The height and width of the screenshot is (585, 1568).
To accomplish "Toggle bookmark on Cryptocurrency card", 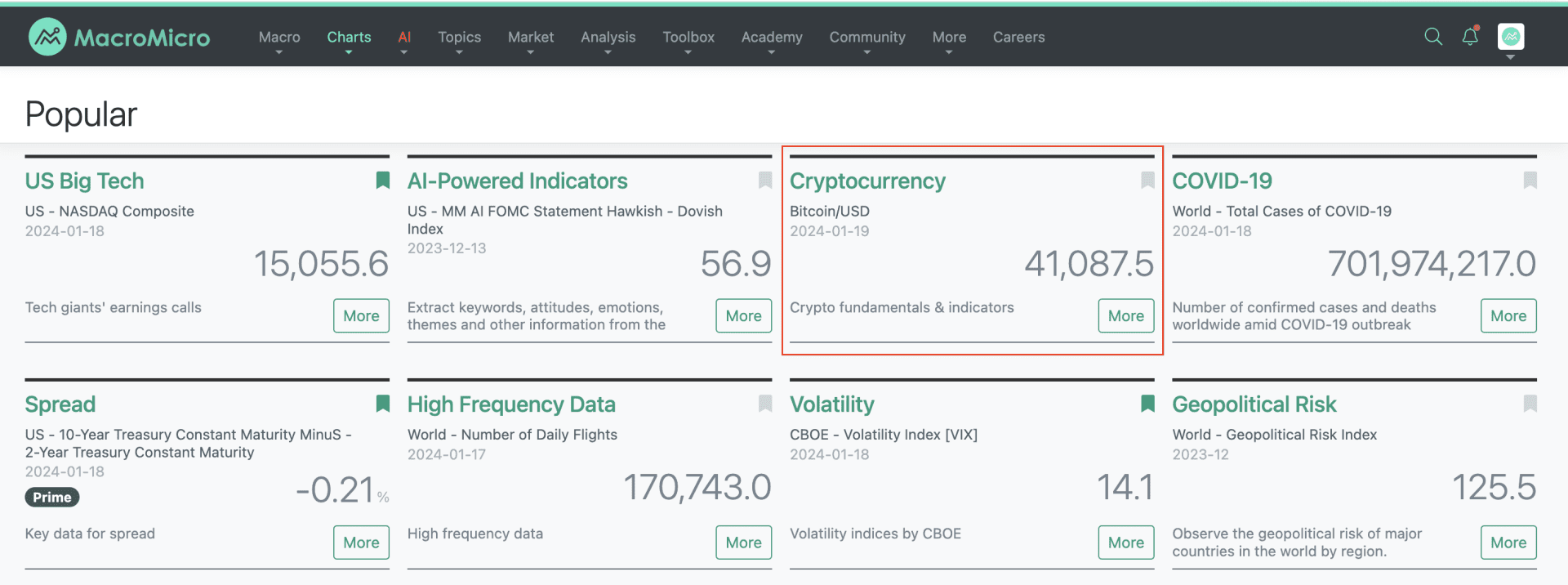I will 1147,180.
